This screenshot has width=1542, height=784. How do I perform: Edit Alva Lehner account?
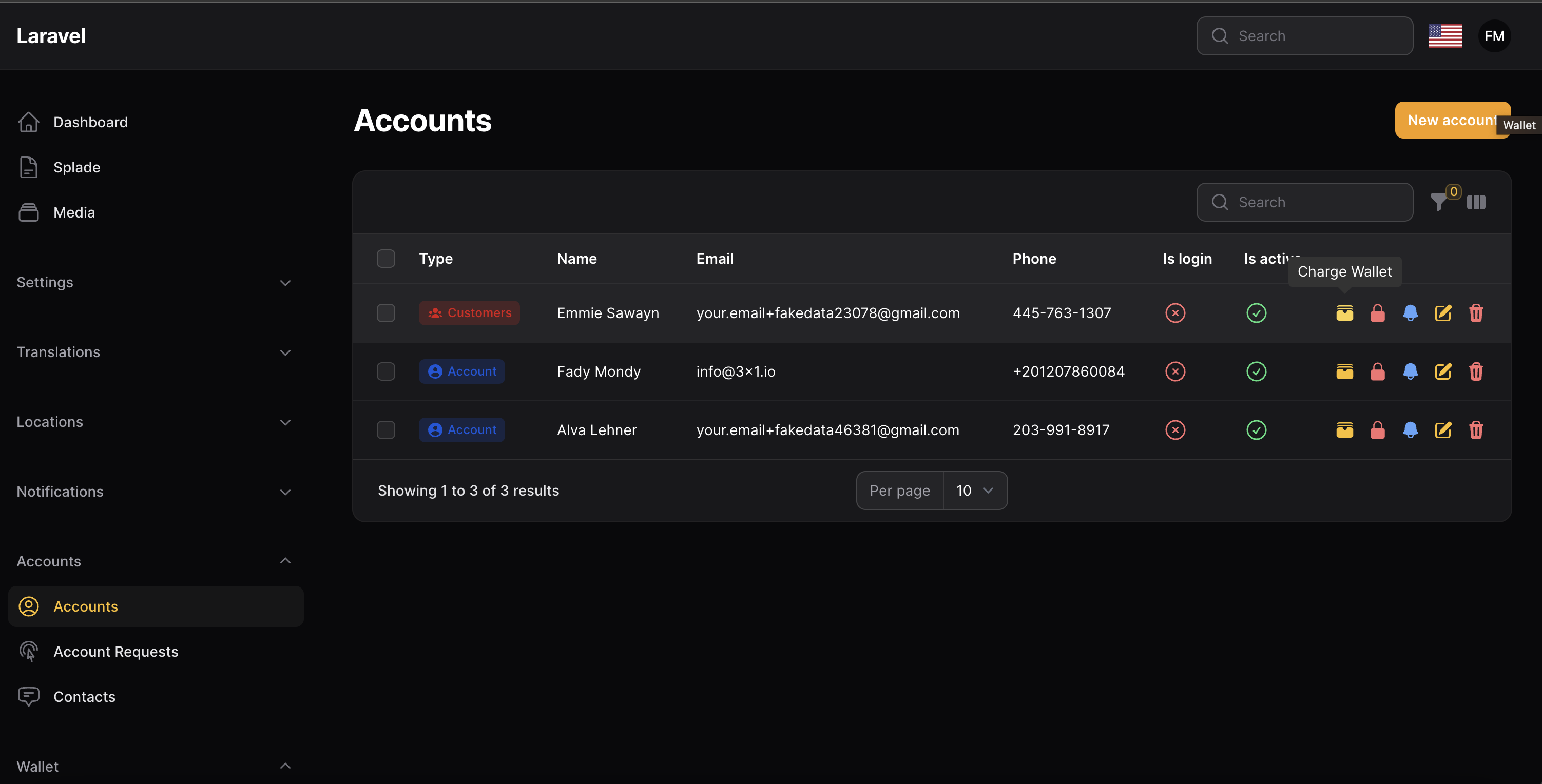(1443, 429)
